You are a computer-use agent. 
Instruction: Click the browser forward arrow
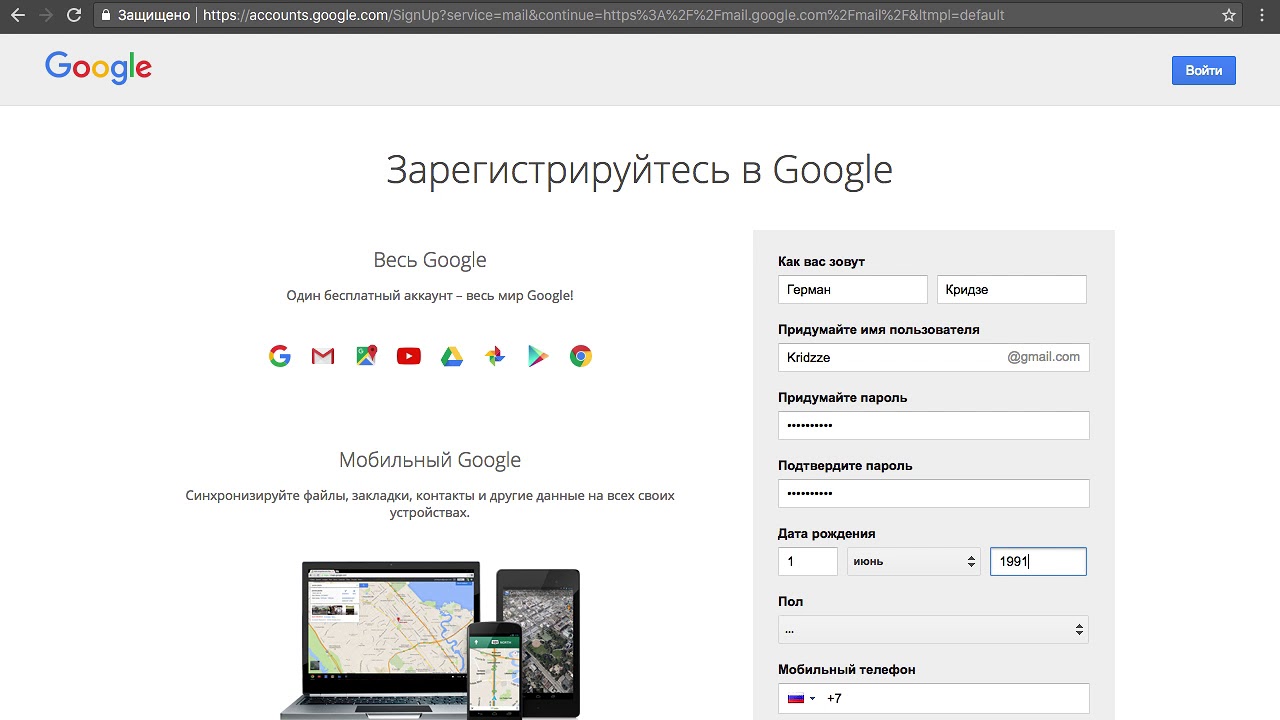(45, 15)
